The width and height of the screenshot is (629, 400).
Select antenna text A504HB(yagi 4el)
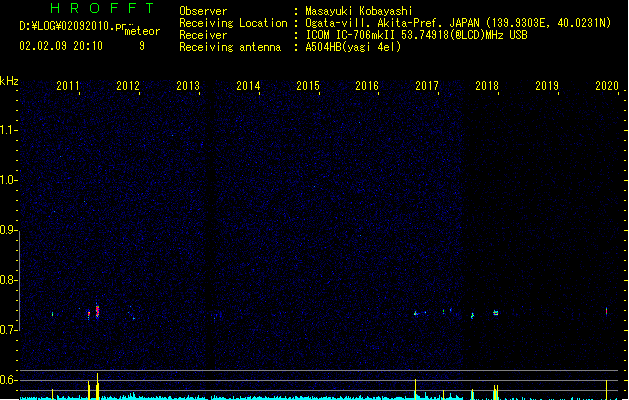pos(353,47)
